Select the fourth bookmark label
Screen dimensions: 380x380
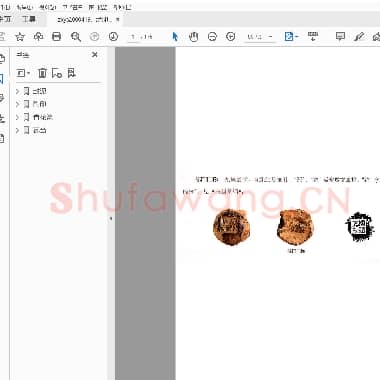click(39, 130)
